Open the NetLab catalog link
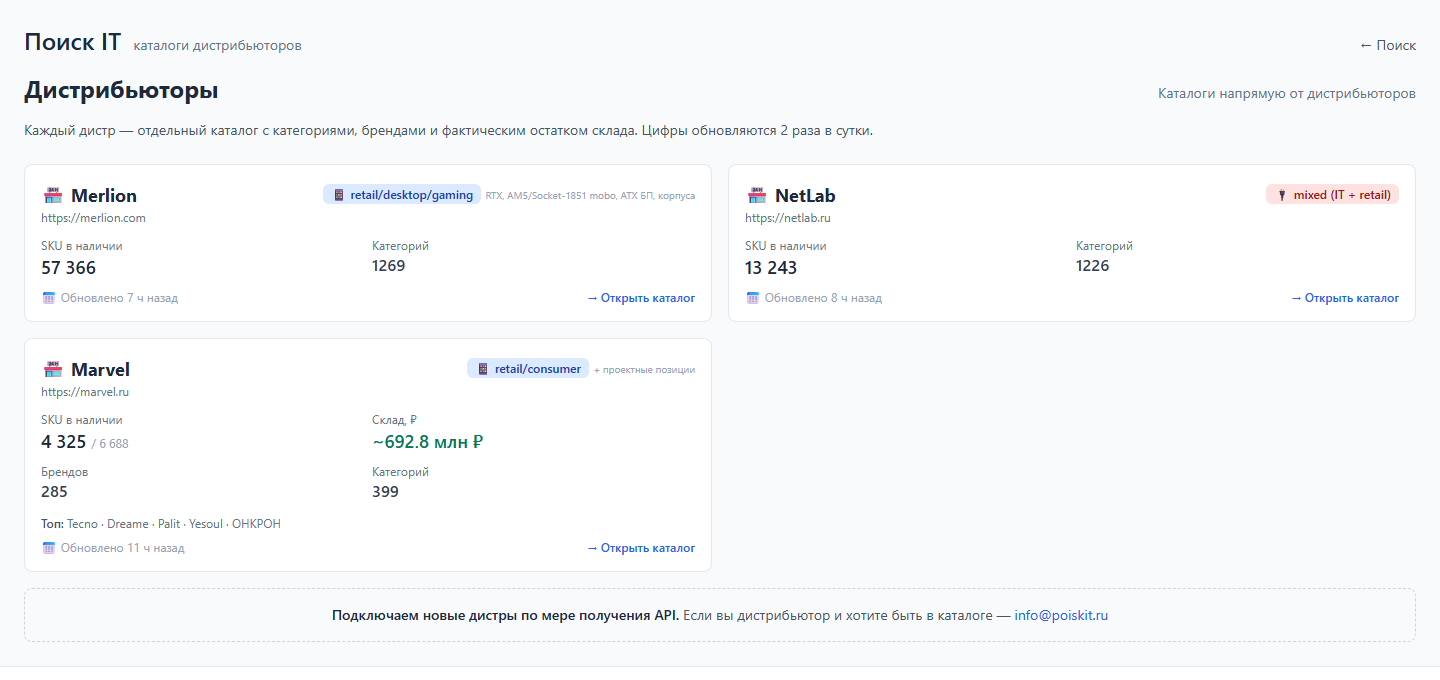The height and width of the screenshot is (680, 1440). (1345, 298)
